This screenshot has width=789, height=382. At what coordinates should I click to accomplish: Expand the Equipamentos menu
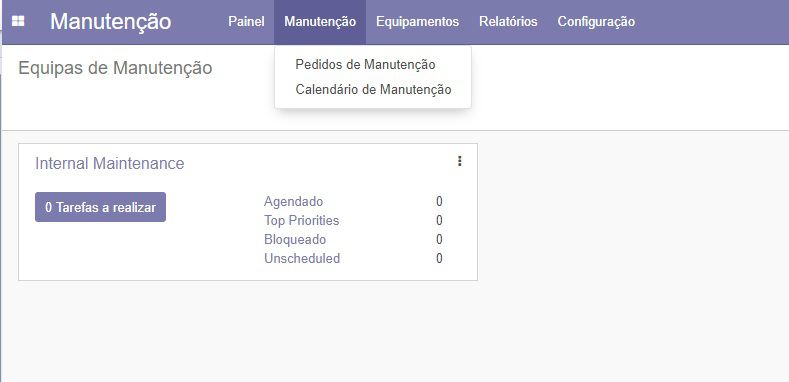click(417, 22)
